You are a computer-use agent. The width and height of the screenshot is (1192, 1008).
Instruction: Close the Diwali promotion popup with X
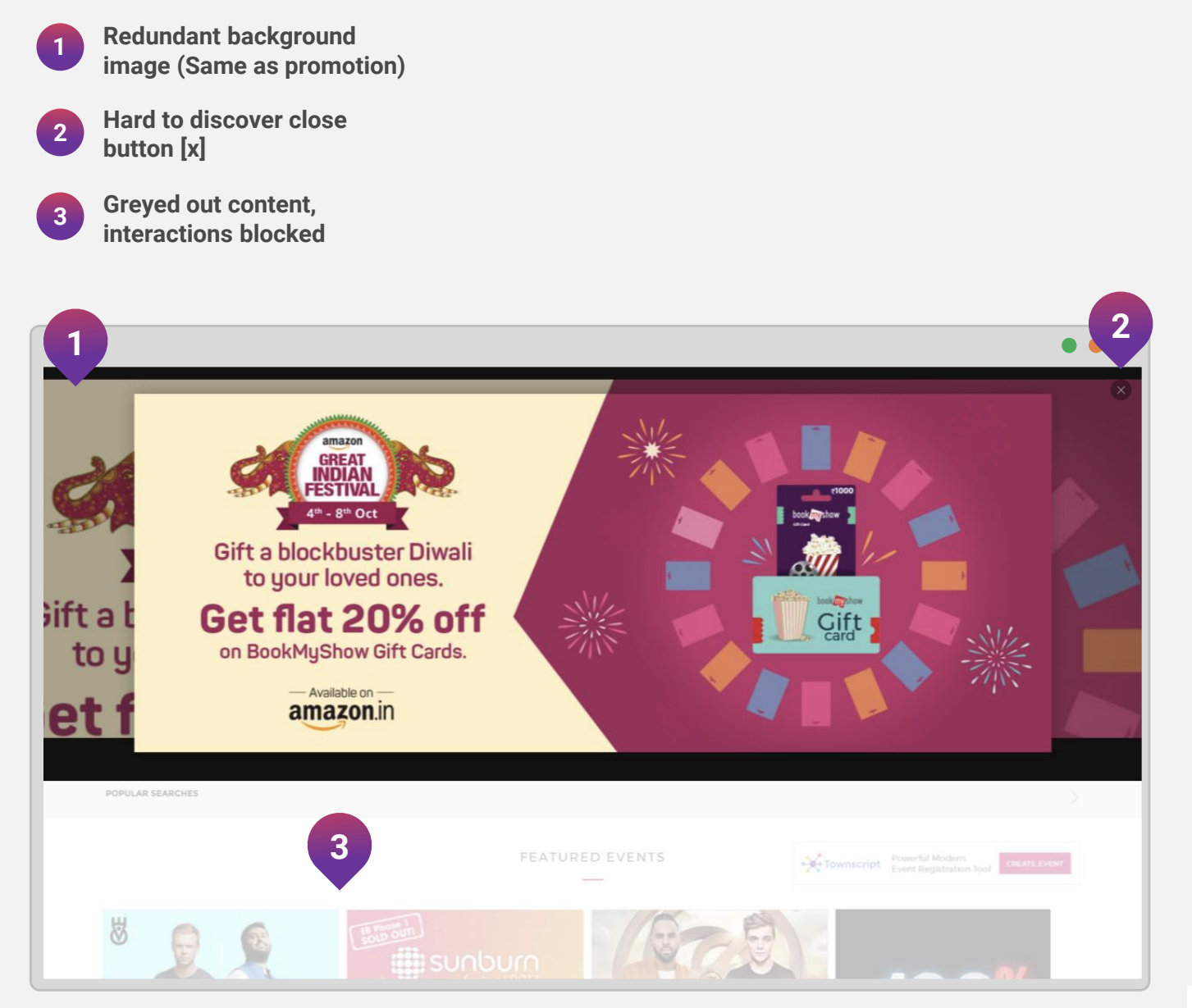pyautogui.click(x=1121, y=390)
